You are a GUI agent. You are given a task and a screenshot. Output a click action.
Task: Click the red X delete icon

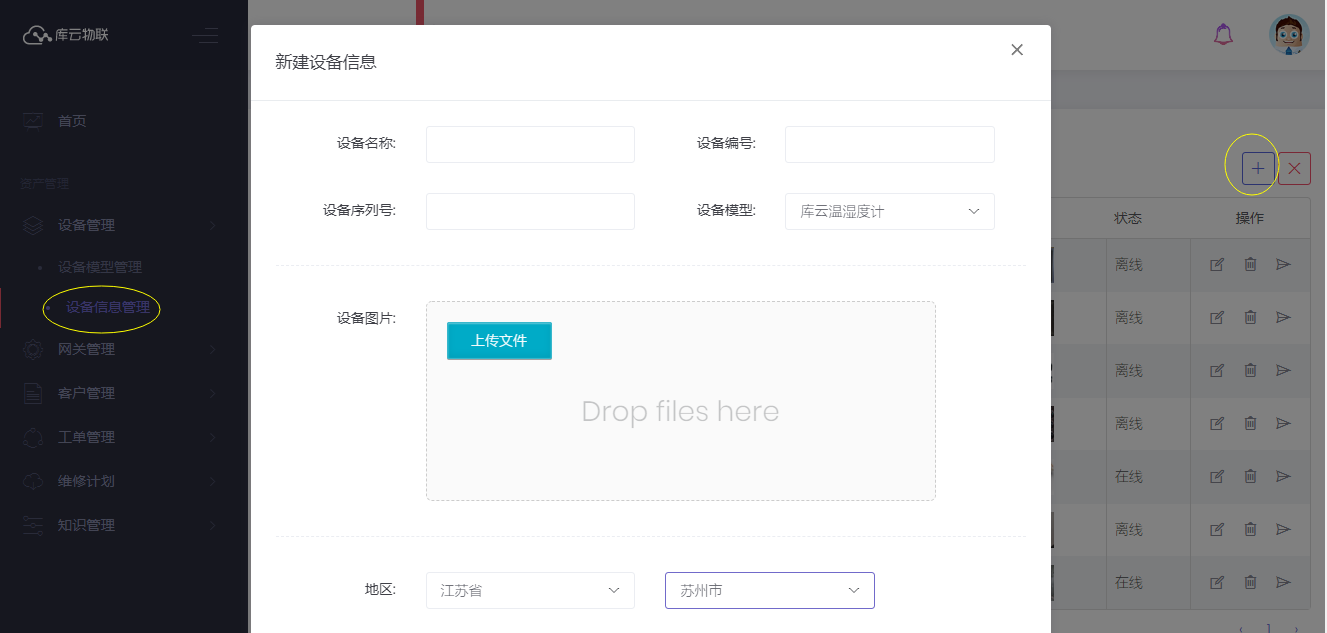pyautogui.click(x=1294, y=169)
